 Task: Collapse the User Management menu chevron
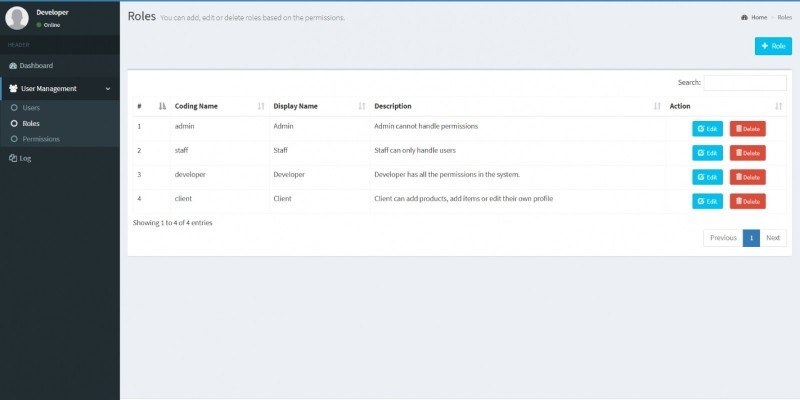click(108, 89)
